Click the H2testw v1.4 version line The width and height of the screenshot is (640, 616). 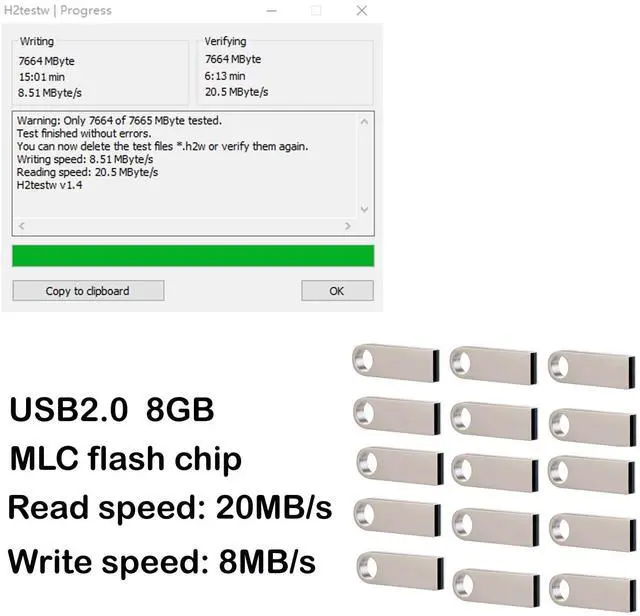pyautogui.click(x=49, y=185)
